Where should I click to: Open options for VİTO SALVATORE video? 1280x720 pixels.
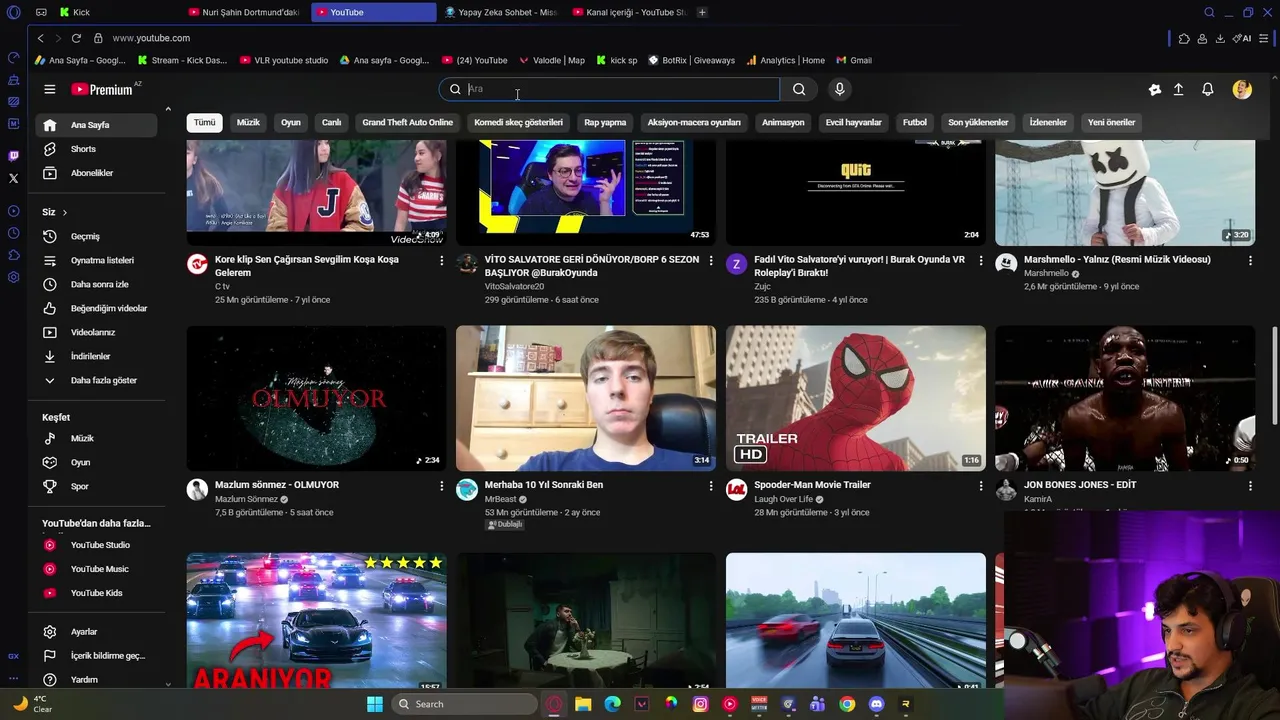711,260
